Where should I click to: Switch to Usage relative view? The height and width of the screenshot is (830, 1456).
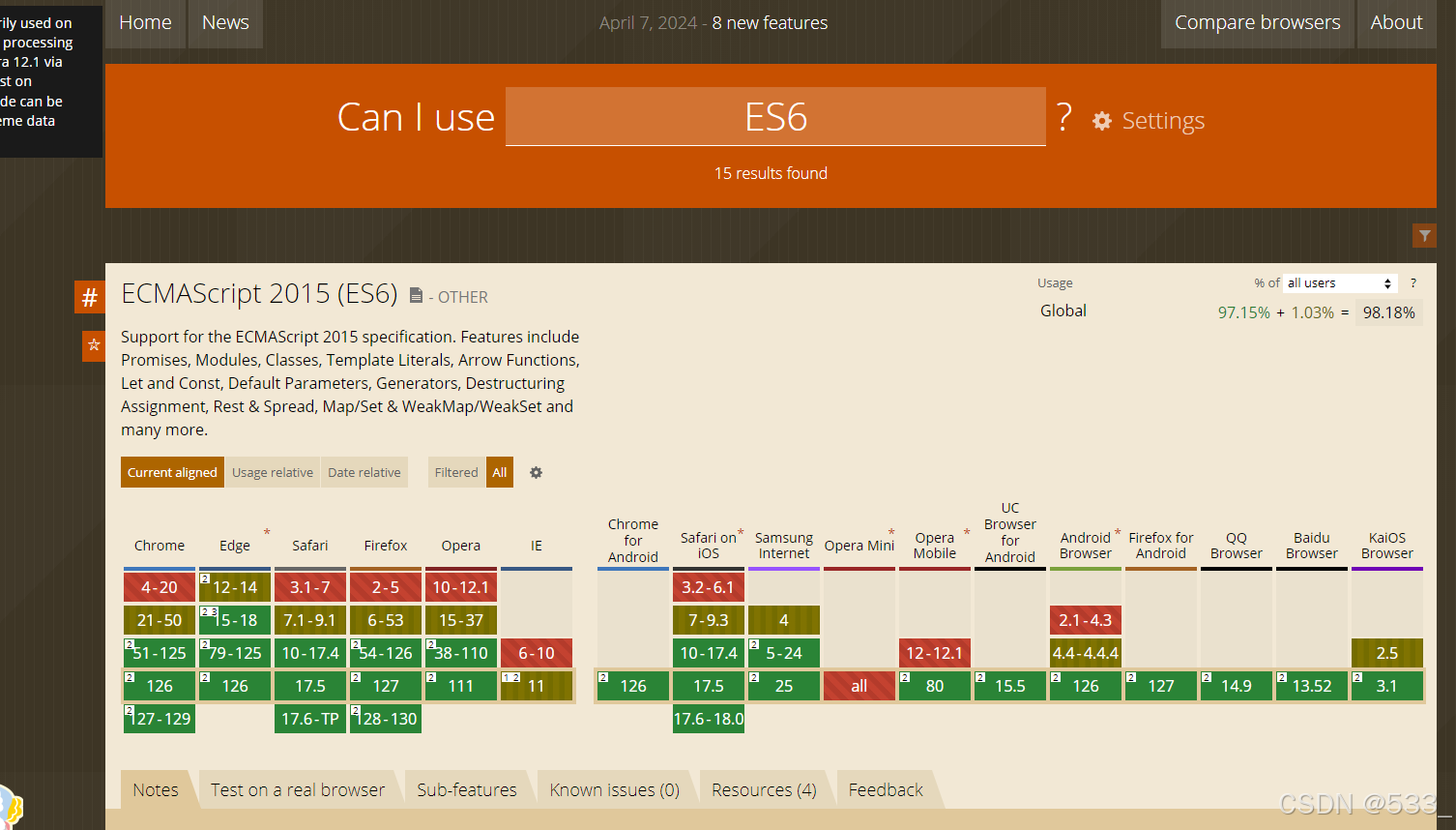[273, 473]
